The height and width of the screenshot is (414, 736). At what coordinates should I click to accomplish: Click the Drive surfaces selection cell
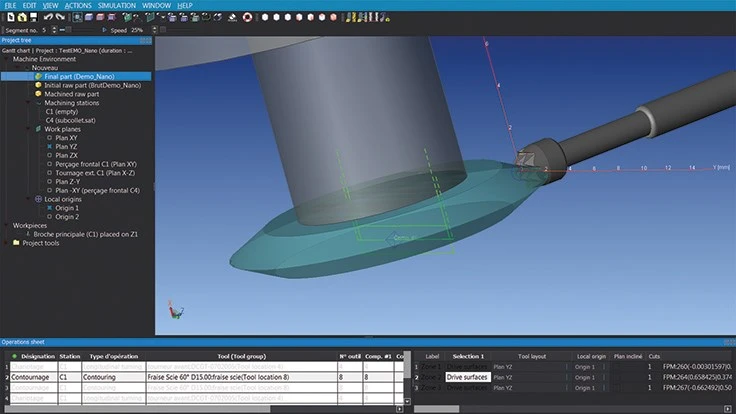pyautogui.click(x=467, y=378)
